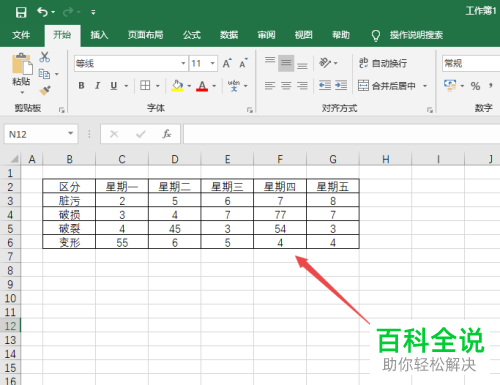Click 合并后居中 merge button
Screen dimensions: 500x385
(x=387, y=86)
